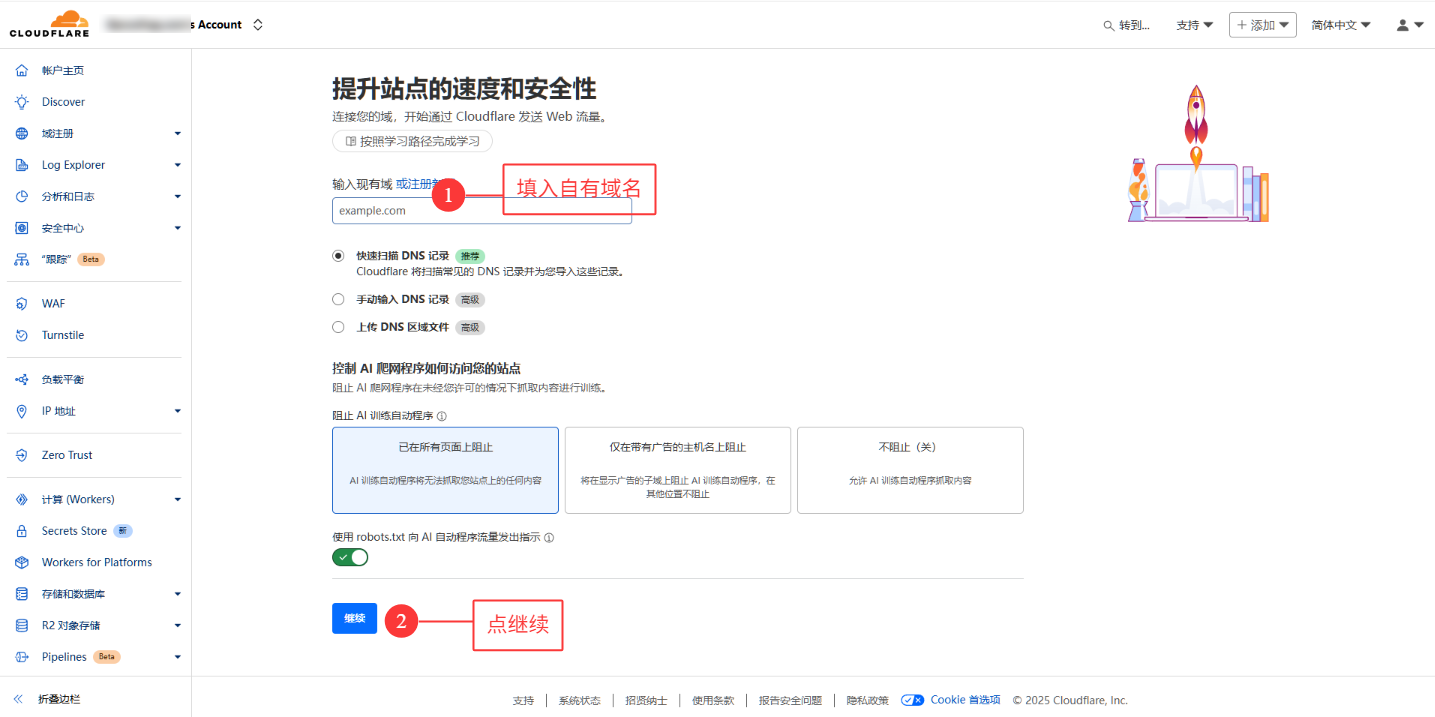Image resolution: width=1435 pixels, height=717 pixels.
Task: Click info icon beside 阻止 AI 训练自动程序
Action: [x=442, y=416]
